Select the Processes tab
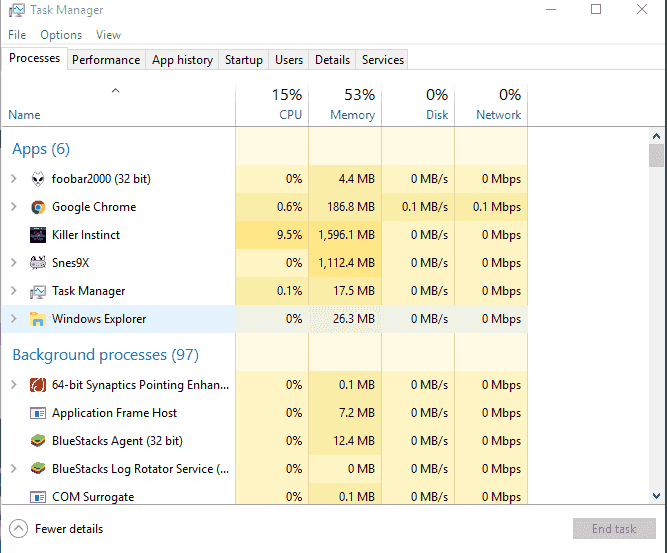667x553 pixels. tap(34, 58)
